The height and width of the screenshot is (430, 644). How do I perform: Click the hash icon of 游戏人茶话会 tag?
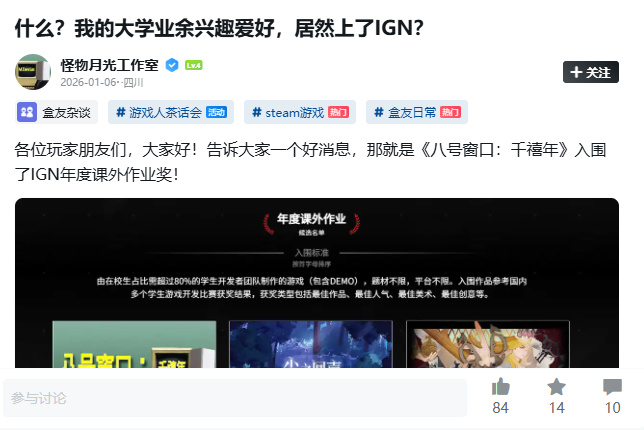point(120,112)
